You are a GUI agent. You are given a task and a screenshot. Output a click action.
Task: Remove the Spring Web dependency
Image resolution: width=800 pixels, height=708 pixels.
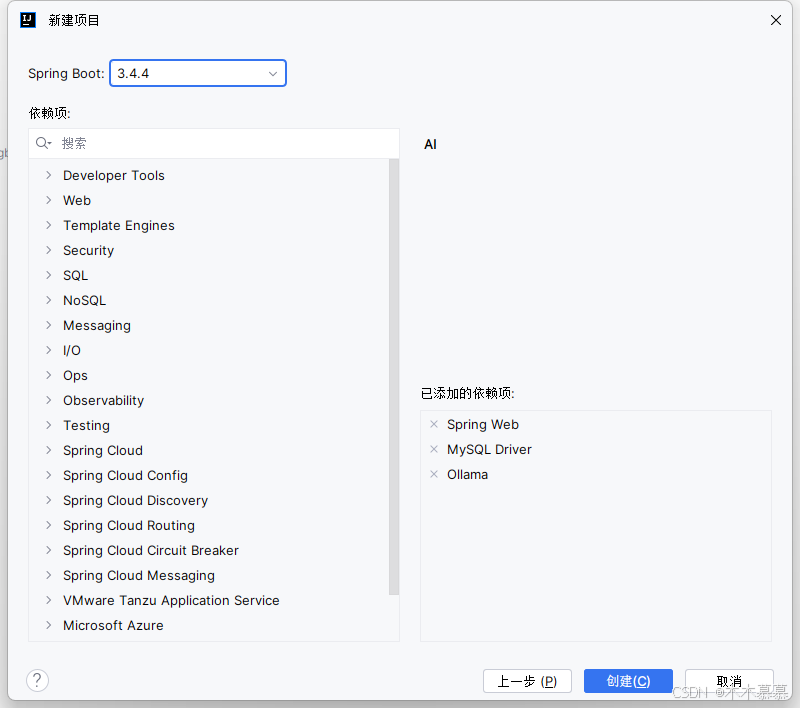434,424
